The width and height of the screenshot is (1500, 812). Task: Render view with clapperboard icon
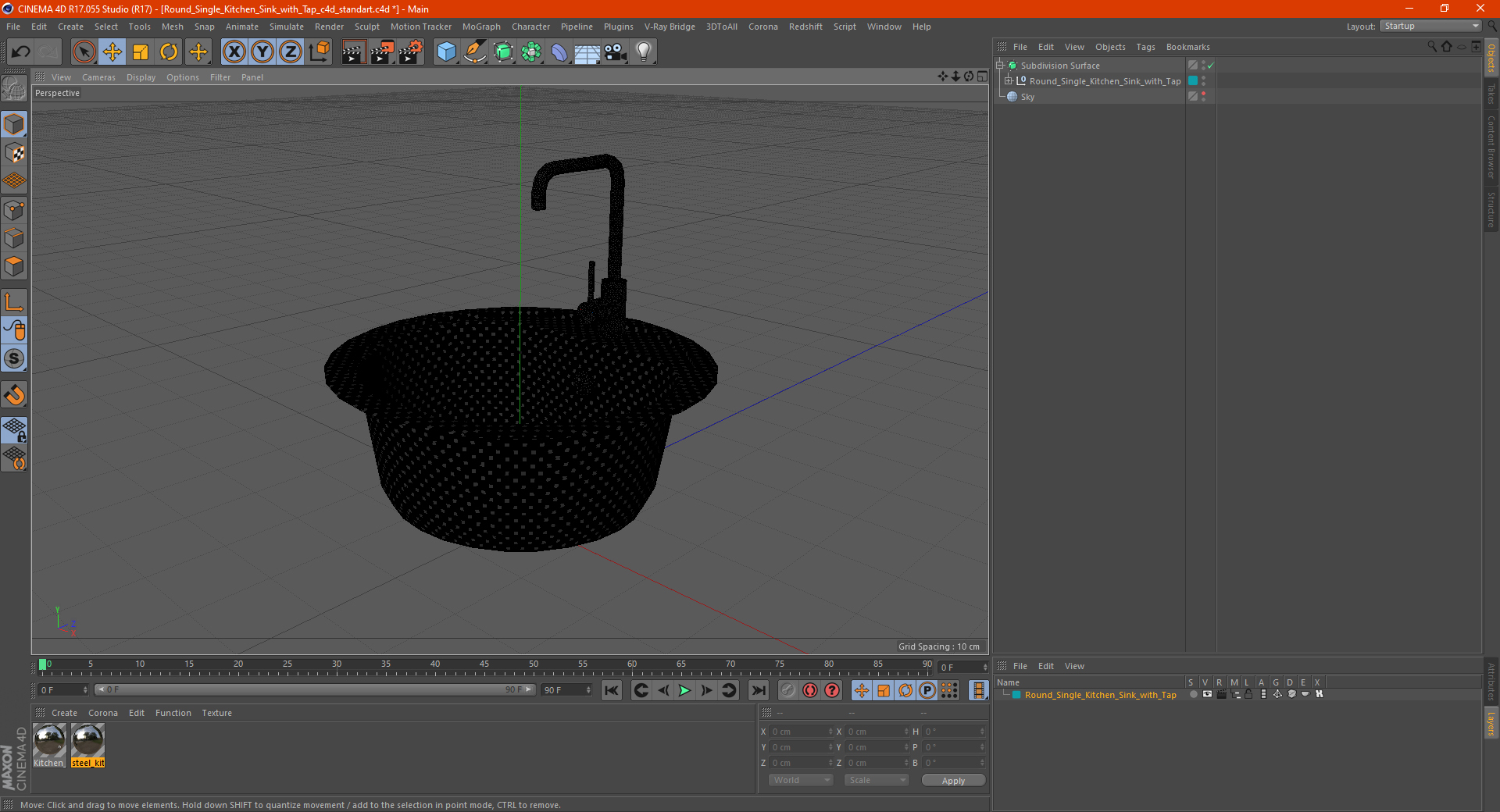[x=353, y=52]
